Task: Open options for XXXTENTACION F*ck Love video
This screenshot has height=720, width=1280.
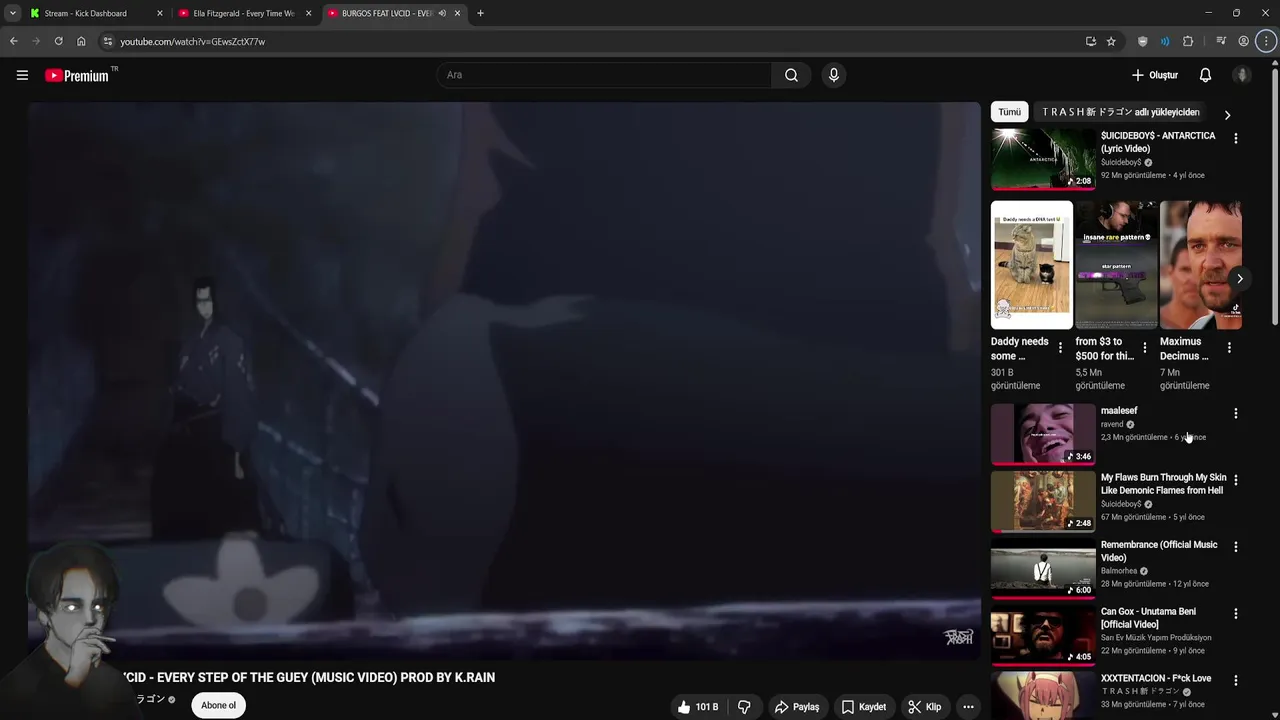Action: 1236,681
